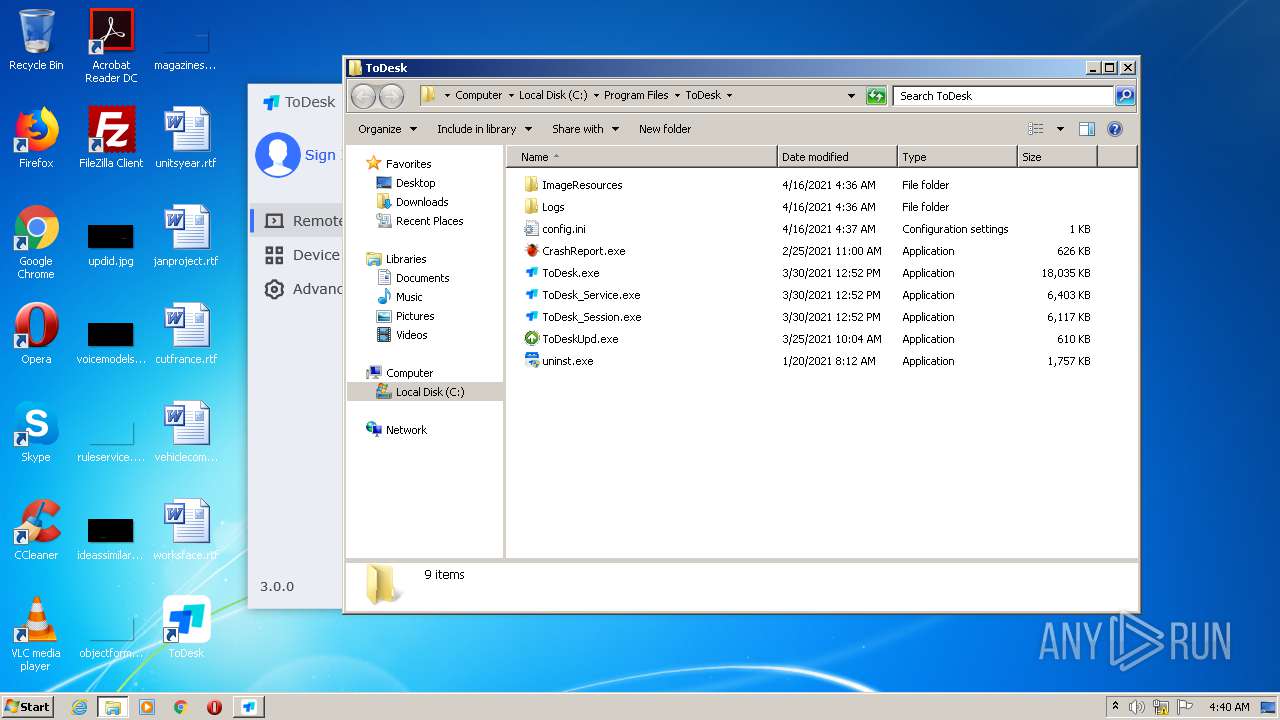Click the Change your view icon
This screenshot has height=720, width=1280.
(x=1036, y=129)
